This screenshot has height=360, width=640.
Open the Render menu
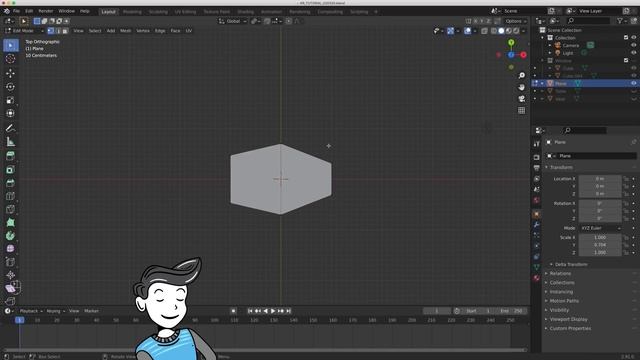(x=46, y=11)
